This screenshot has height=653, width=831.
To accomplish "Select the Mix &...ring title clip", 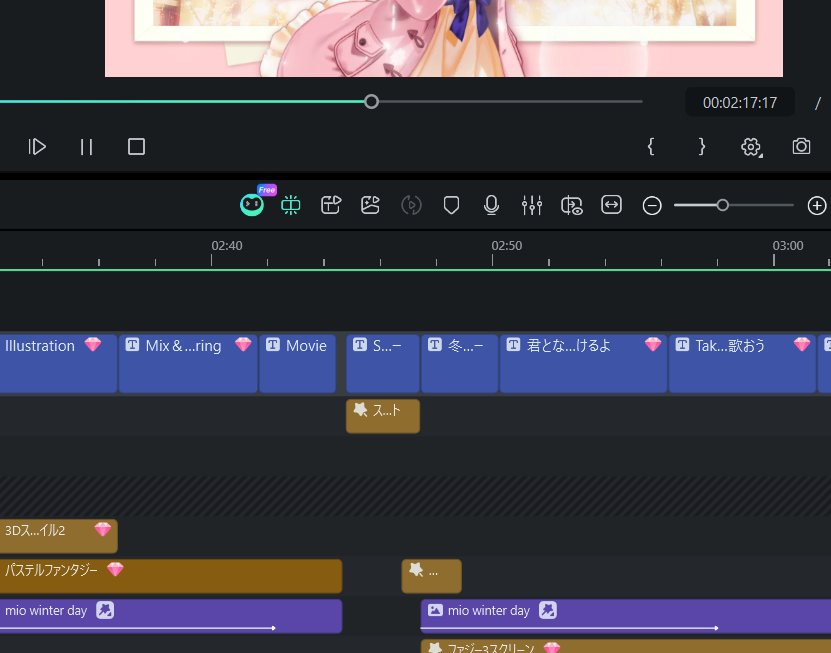I will pos(188,363).
